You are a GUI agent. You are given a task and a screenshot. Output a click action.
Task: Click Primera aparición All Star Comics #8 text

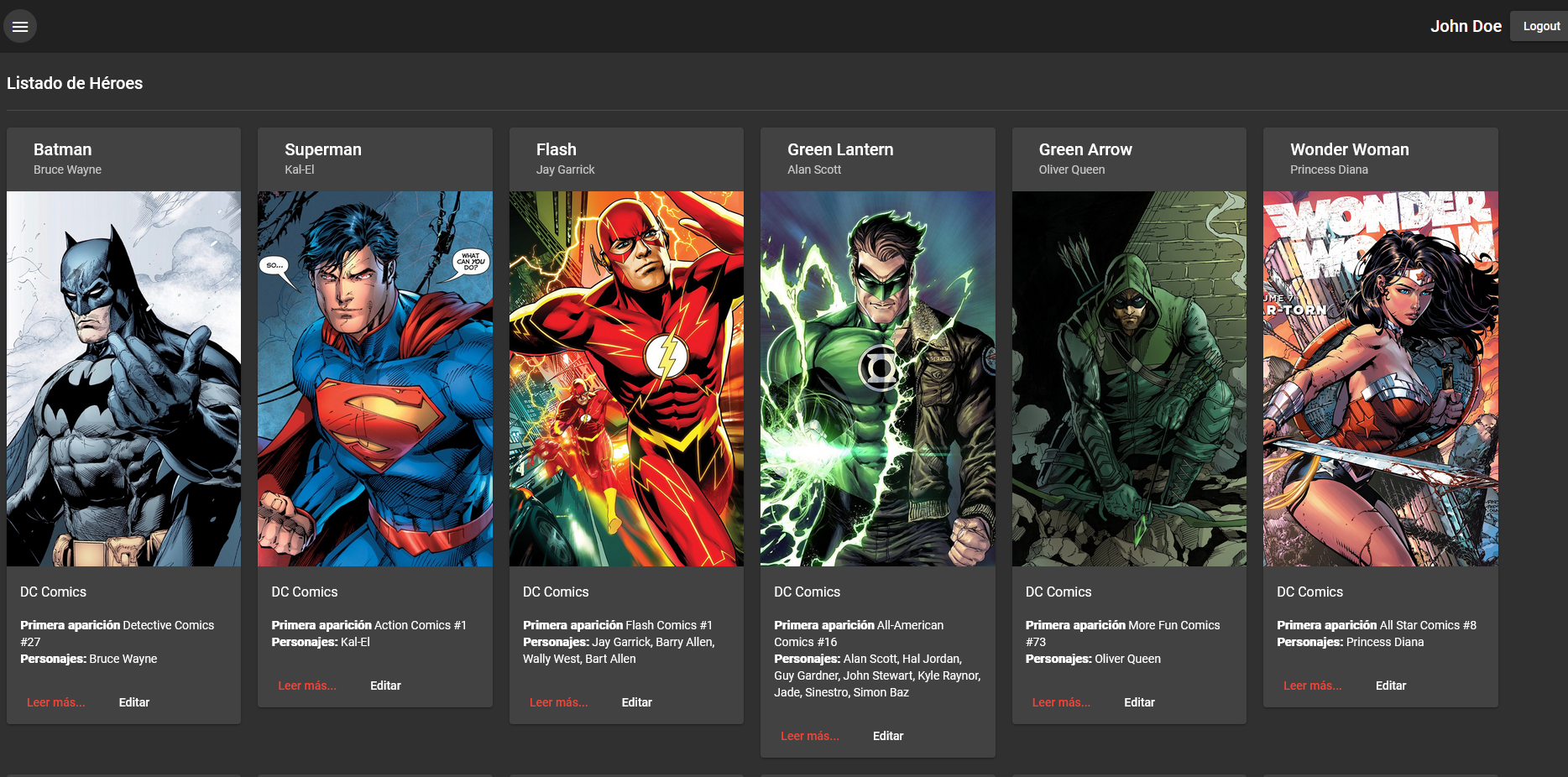[x=1377, y=625]
